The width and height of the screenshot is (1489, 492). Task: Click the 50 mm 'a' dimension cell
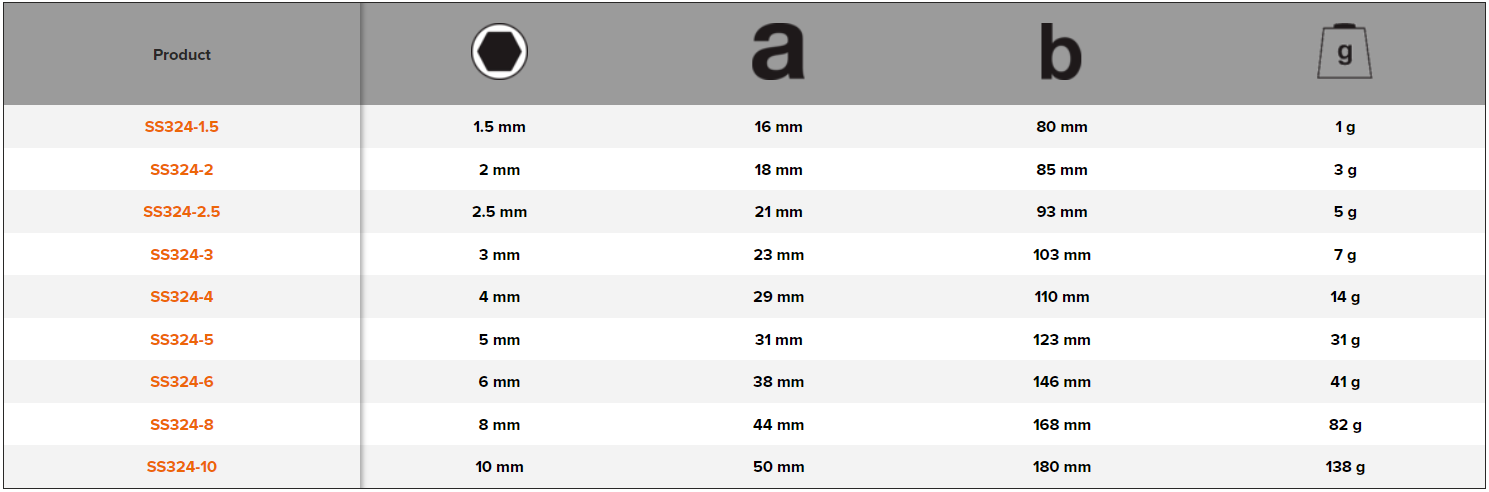(x=778, y=467)
